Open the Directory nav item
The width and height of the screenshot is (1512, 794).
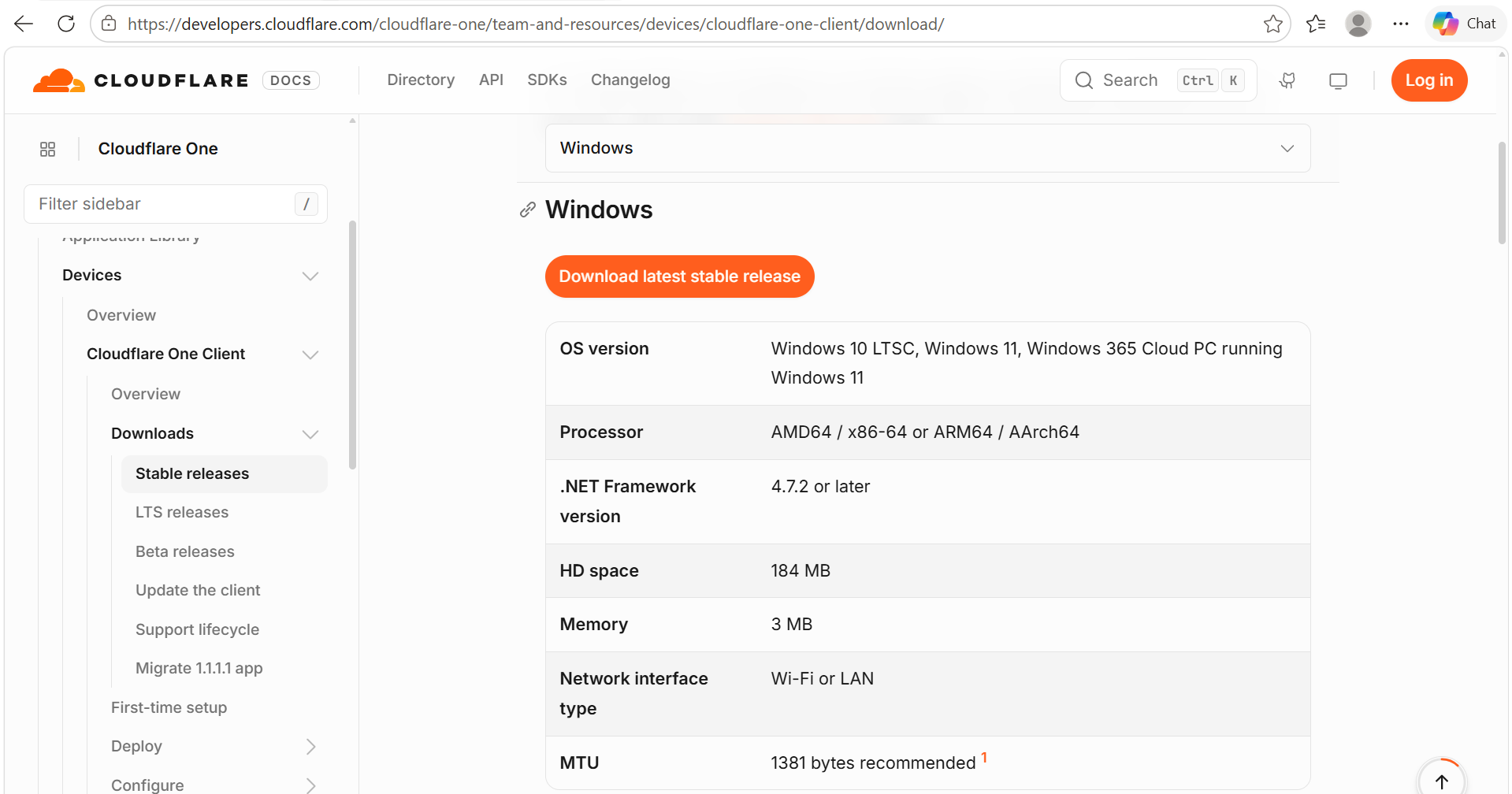(x=421, y=80)
